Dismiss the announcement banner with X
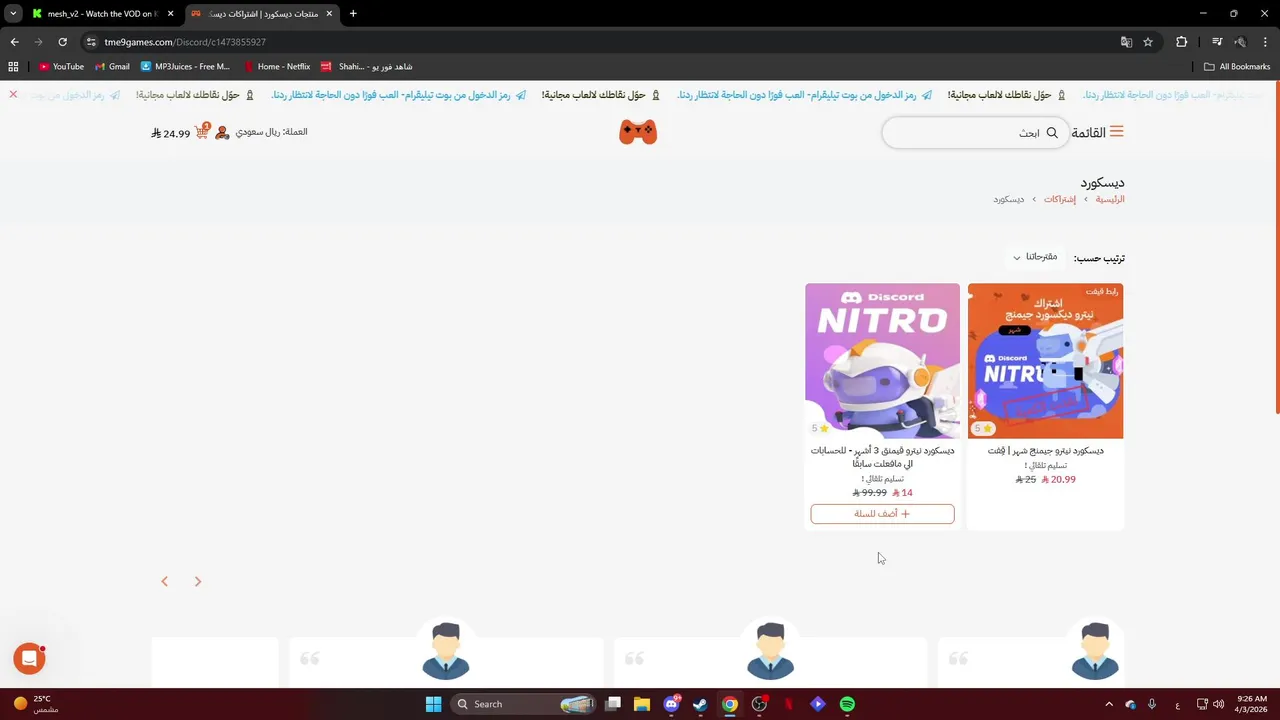1280x720 pixels. tap(13, 94)
